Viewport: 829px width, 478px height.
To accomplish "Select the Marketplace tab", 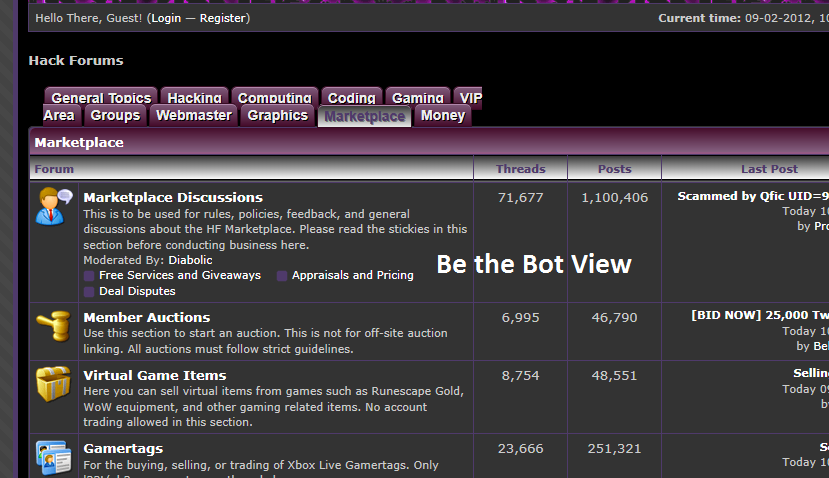I will [x=364, y=116].
